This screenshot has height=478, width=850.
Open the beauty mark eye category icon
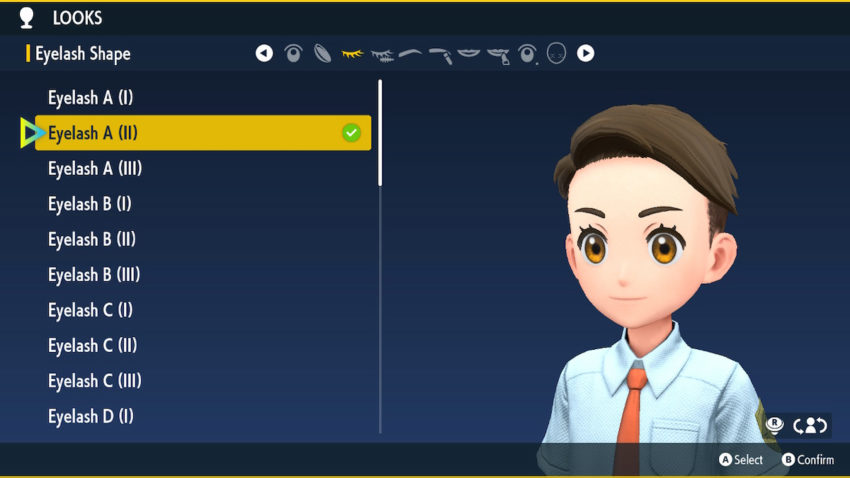(x=527, y=54)
